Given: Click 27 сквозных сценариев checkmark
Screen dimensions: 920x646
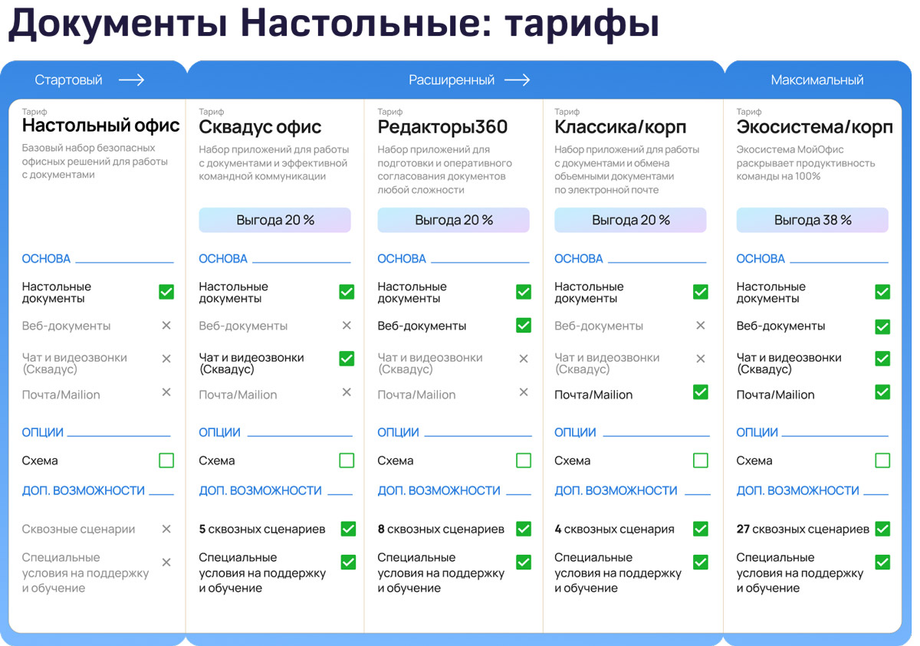Looking at the screenshot, I should click(882, 529).
